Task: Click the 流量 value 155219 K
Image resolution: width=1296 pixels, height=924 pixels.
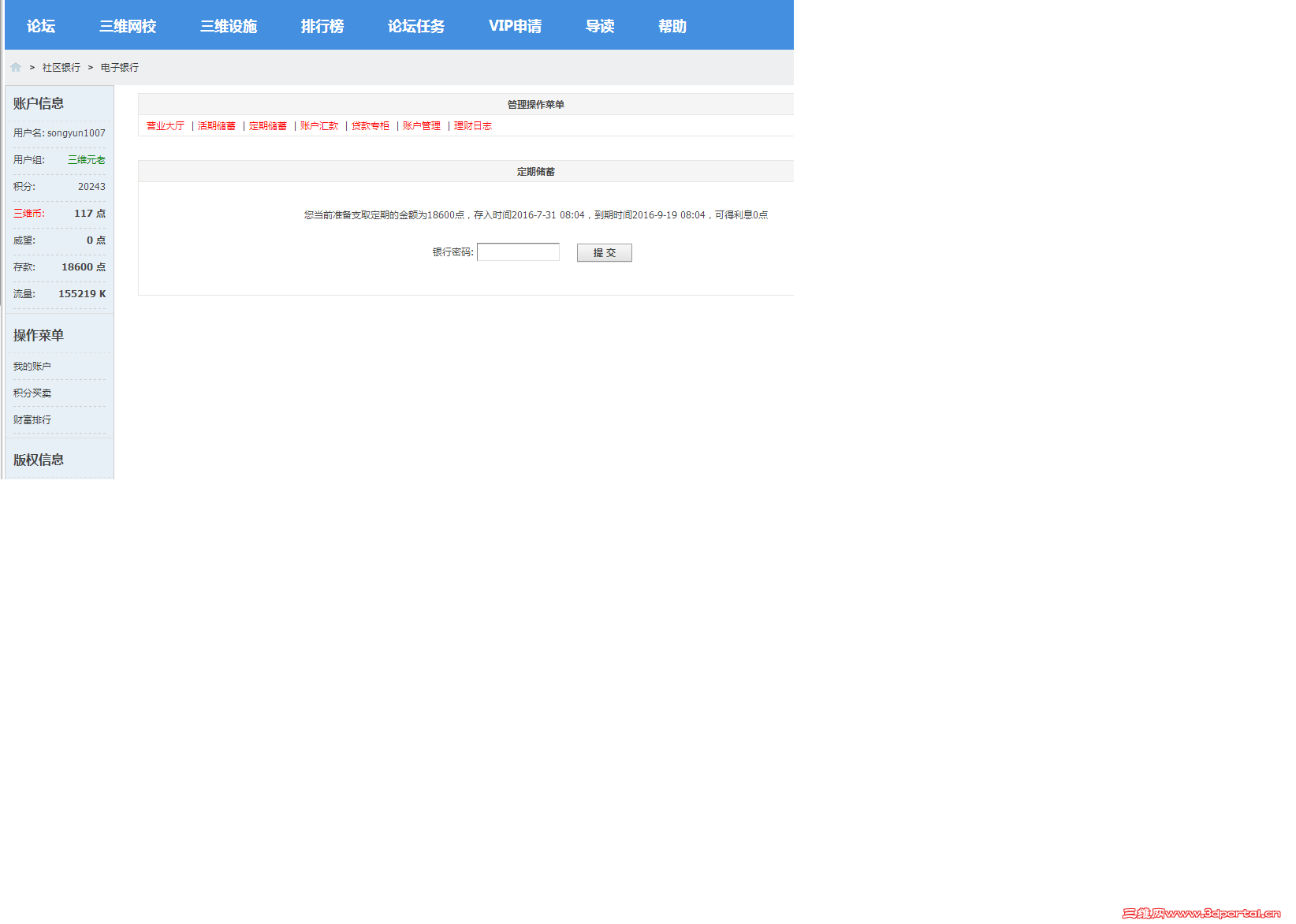Action: tap(82, 294)
